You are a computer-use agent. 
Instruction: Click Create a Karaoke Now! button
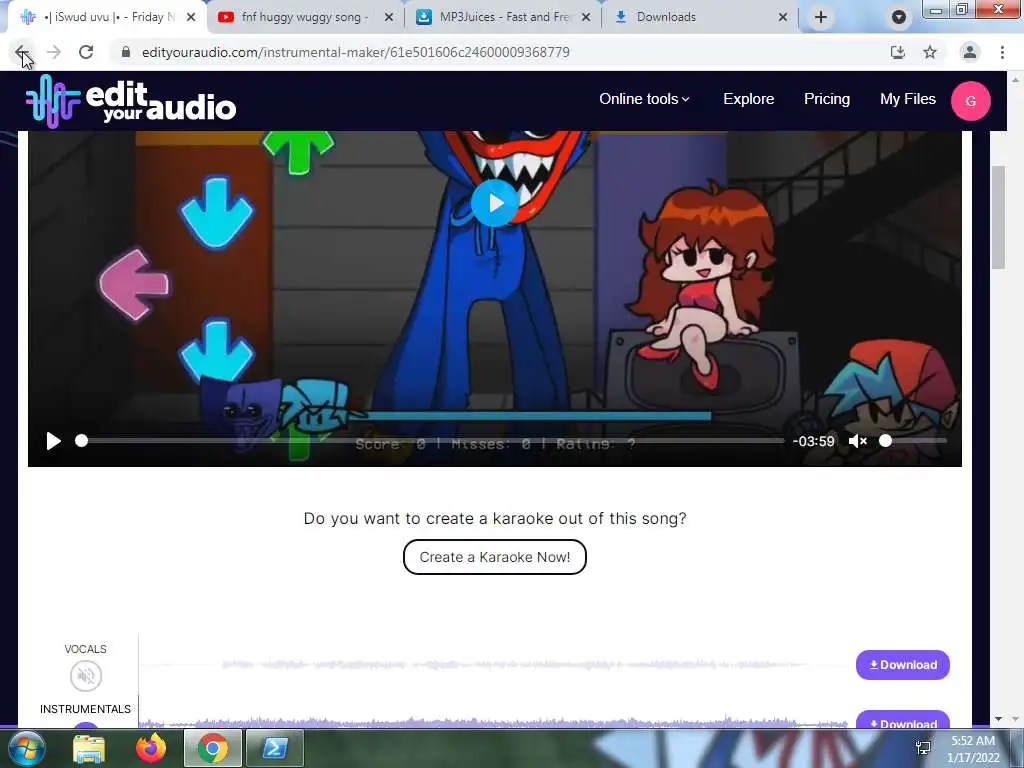[494, 557]
